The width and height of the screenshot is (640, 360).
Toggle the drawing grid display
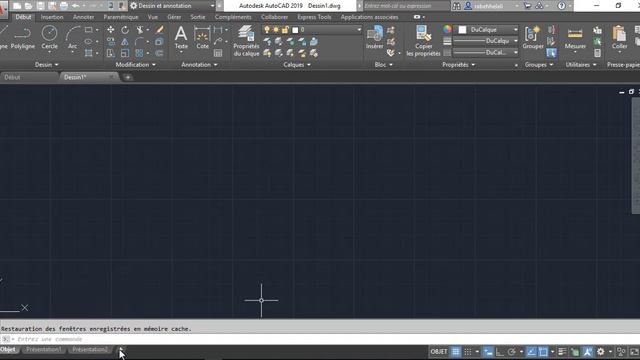pyautogui.click(x=456, y=351)
